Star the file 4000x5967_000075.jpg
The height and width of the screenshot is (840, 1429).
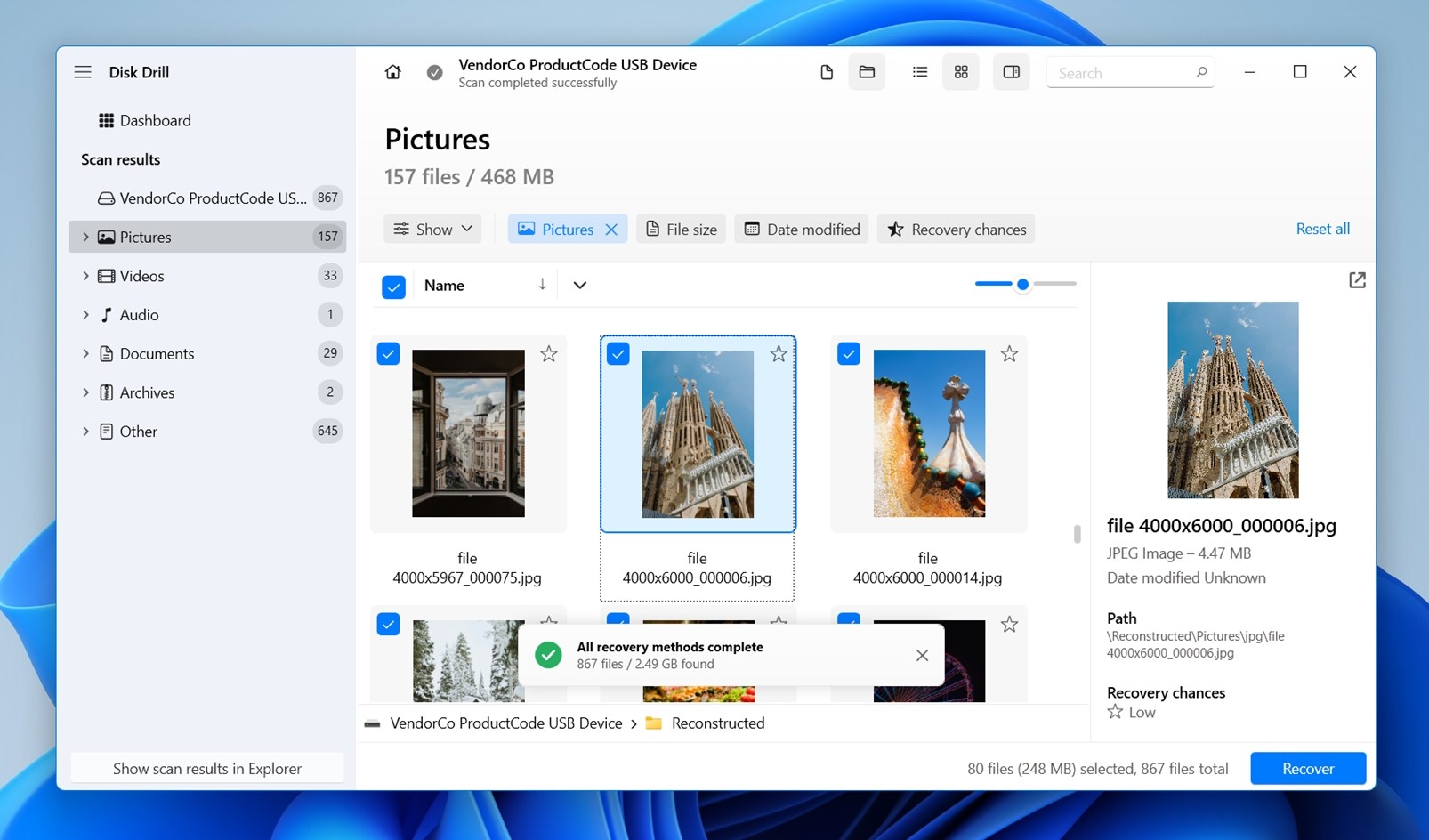(549, 354)
